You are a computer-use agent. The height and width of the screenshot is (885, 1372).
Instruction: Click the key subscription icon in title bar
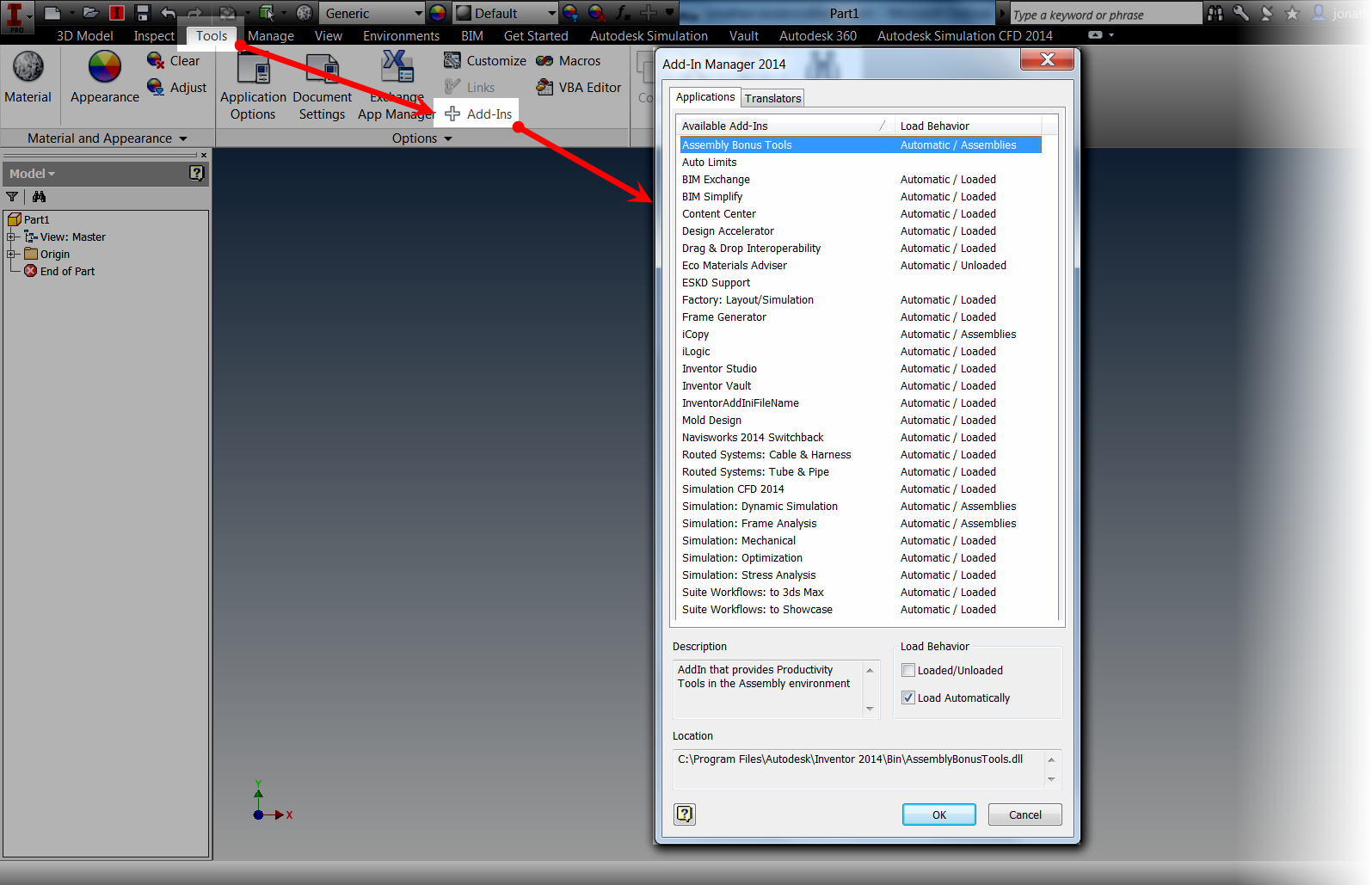[1240, 13]
